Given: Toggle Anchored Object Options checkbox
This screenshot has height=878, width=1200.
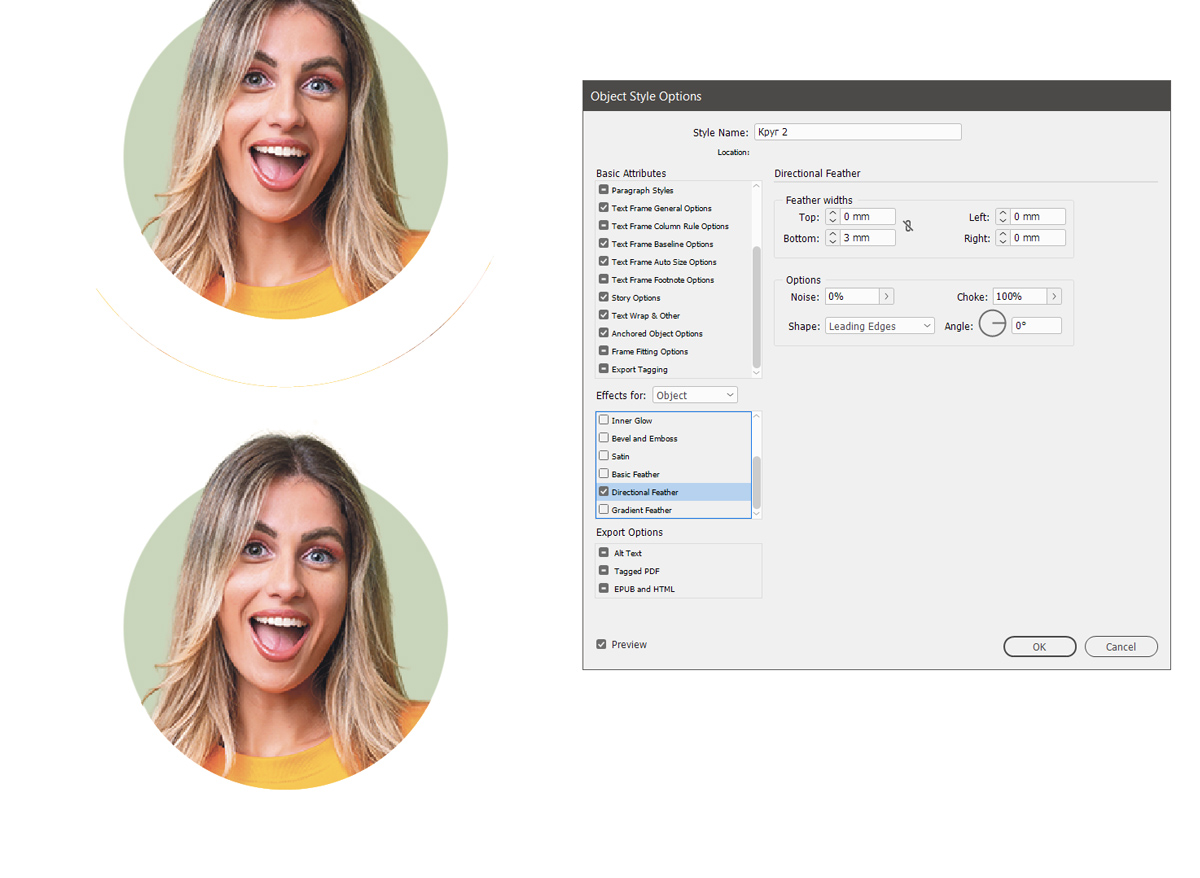Looking at the screenshot, I should [x=604, y=334].
